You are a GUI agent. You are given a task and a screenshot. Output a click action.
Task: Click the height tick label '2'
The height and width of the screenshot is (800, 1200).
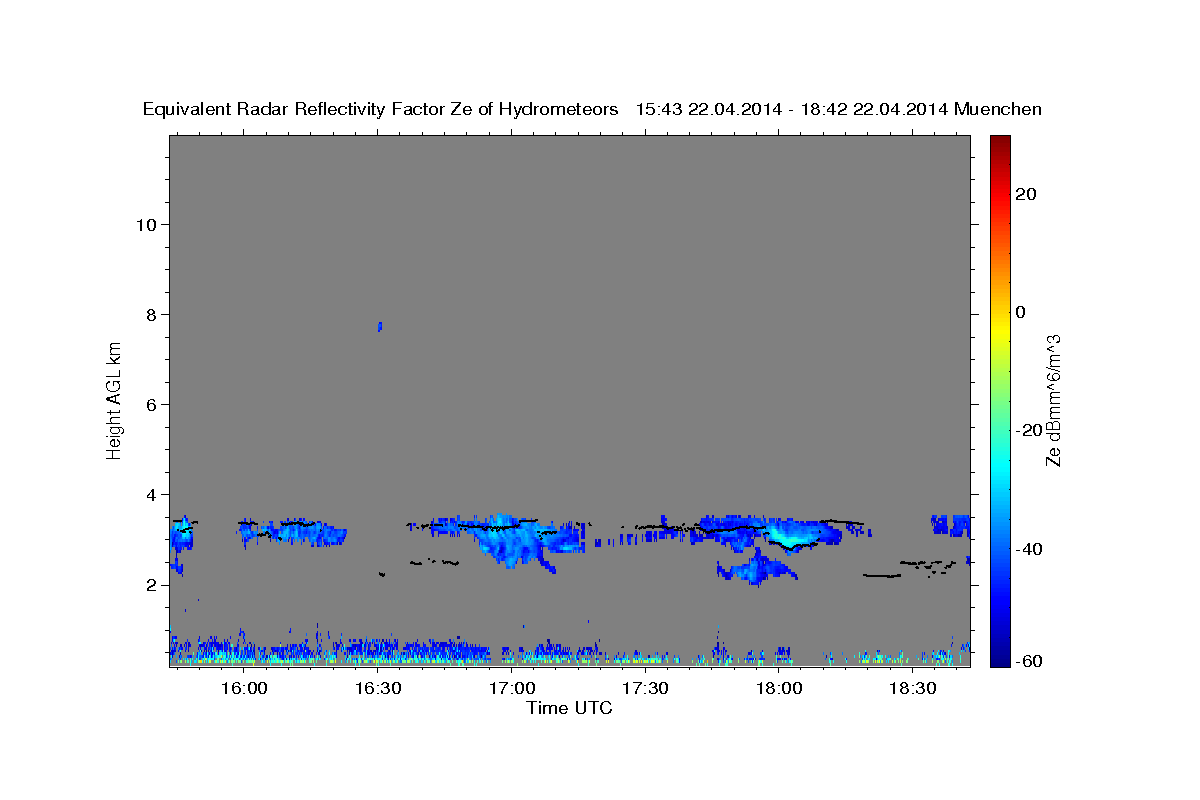pos(152,584)
